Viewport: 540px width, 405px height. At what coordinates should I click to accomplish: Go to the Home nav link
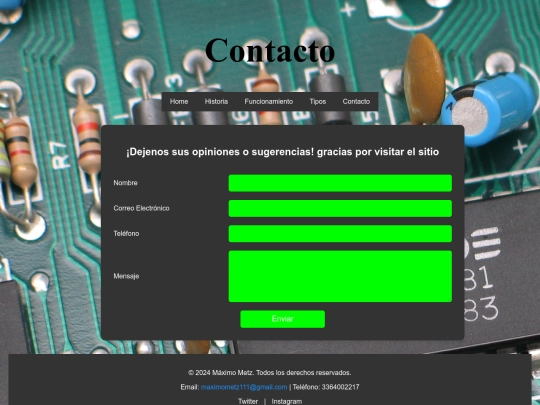[179, 102]
